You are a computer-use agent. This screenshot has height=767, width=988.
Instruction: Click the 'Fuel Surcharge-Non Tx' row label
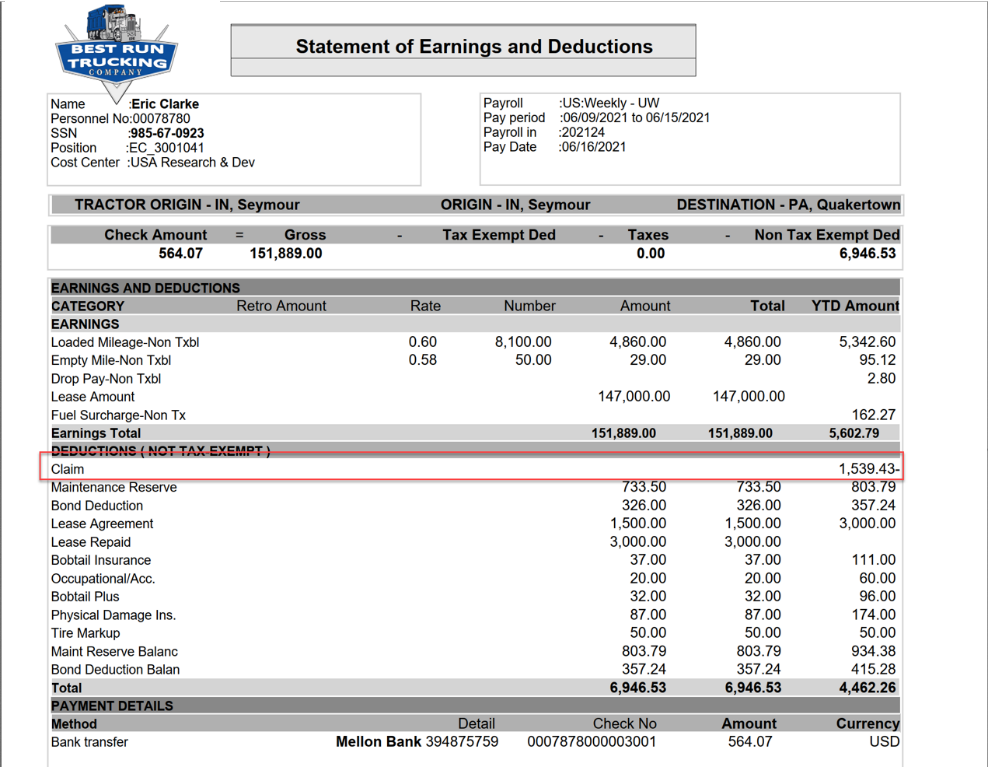(118, 415)
